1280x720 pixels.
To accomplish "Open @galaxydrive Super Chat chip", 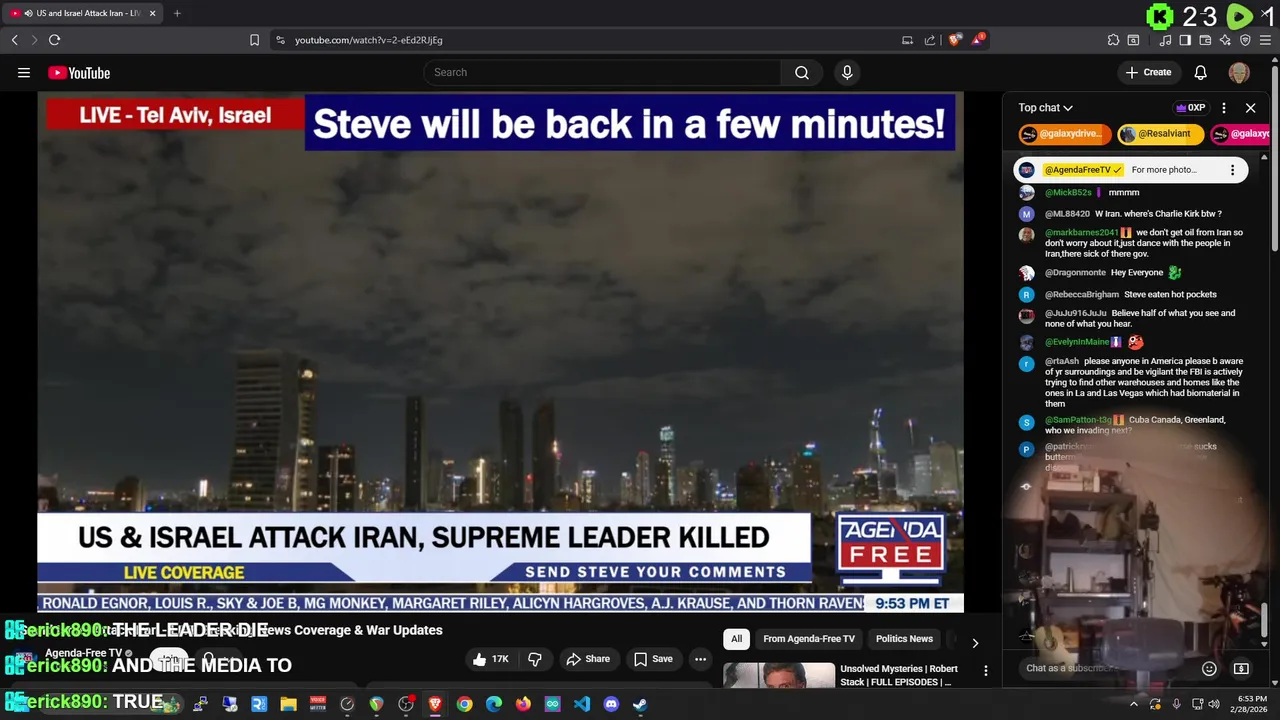I will click(1065, 134).
